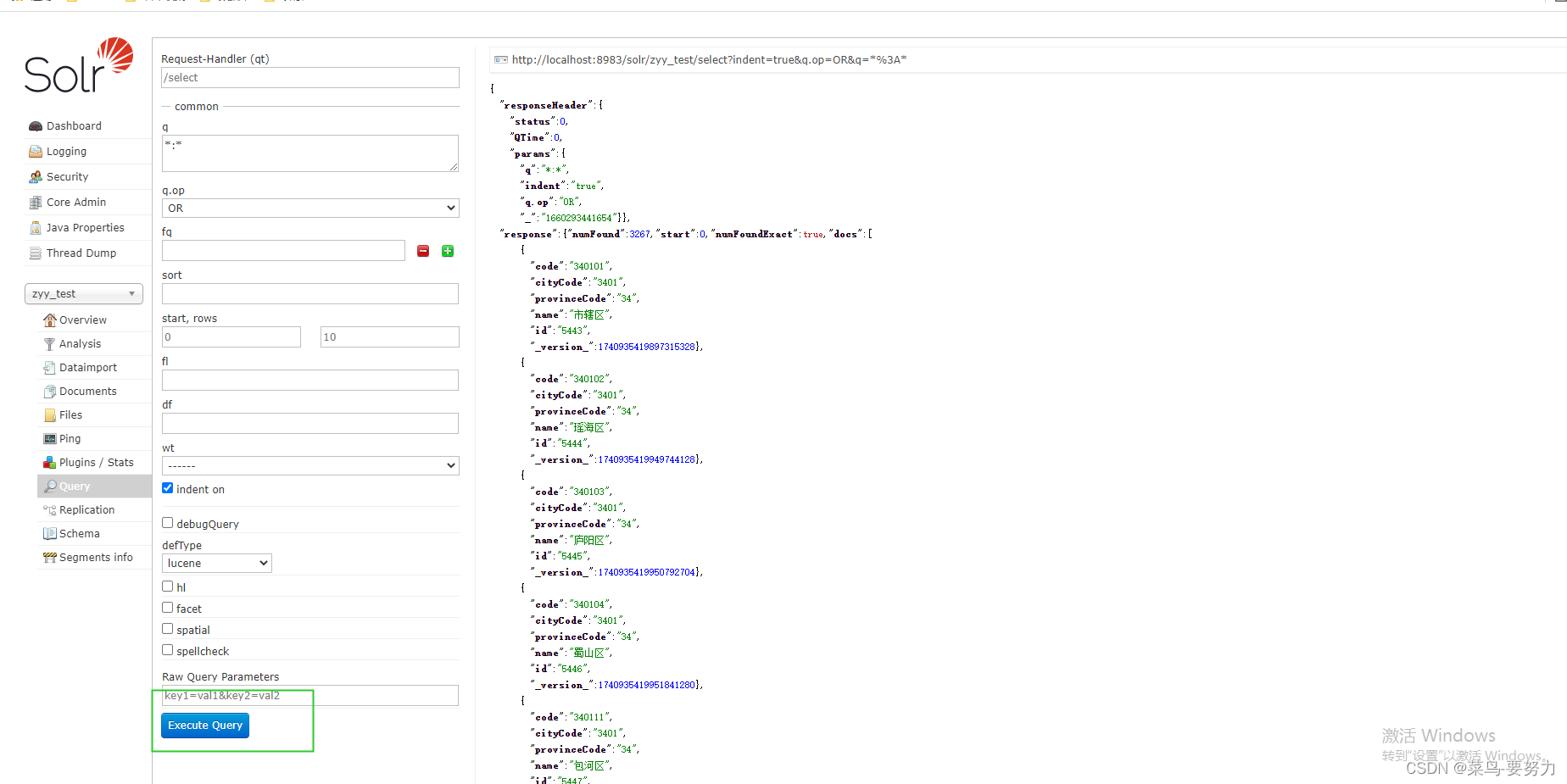
Task: Click the Core Admin icon
Action: pos(36,203)
